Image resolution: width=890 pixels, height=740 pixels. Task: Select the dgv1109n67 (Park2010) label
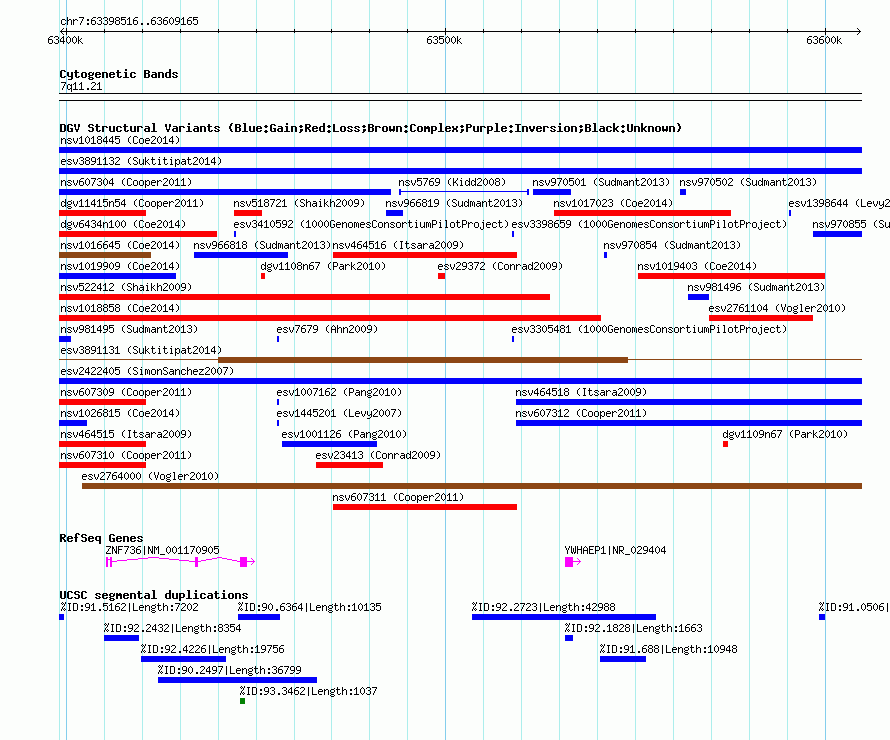point(785,434)
